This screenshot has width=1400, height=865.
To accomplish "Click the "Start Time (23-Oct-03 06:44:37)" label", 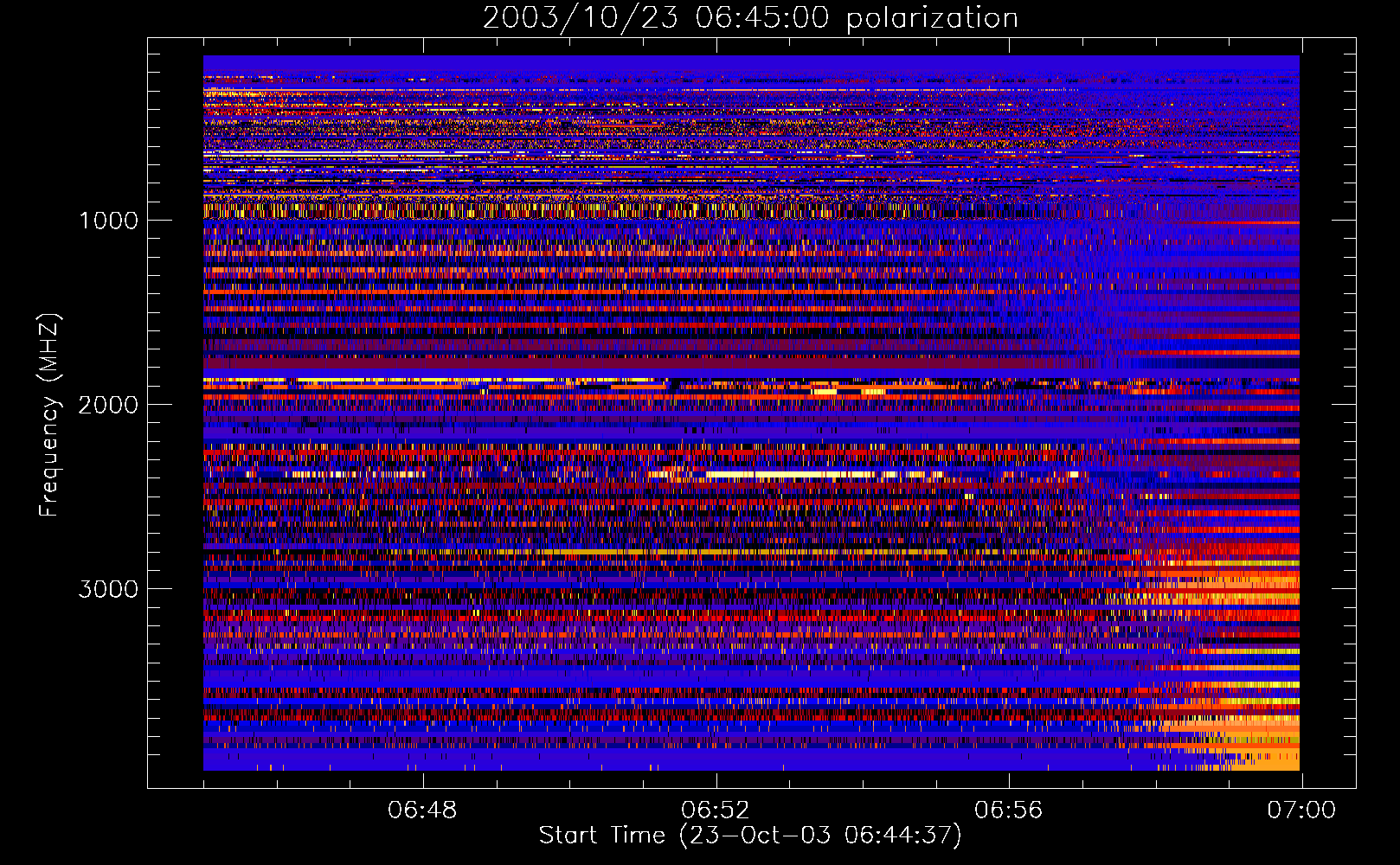I will click(x=750, y=836).
